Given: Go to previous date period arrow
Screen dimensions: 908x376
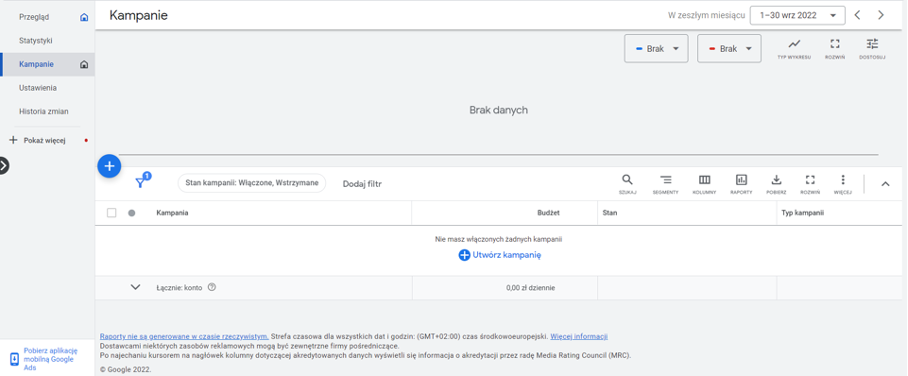Looking at the screenshot, I should pos(858,15).
